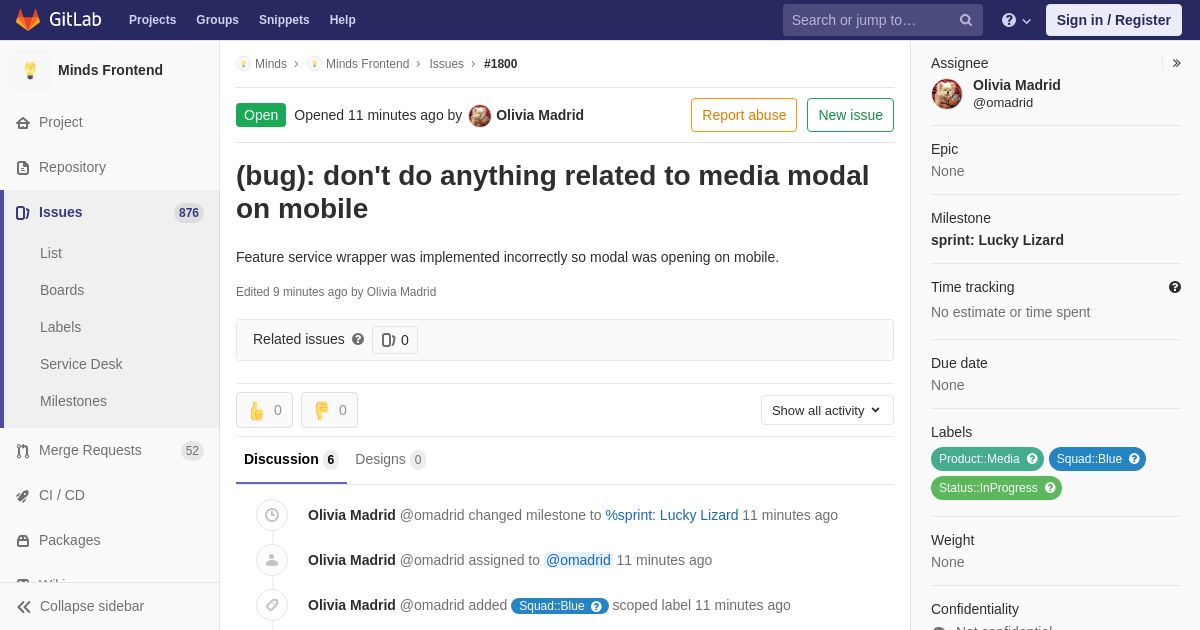The height and width of the screenshot is (630, 1200).
Task: Click the Related issues help icon
Action: (358, 339)
